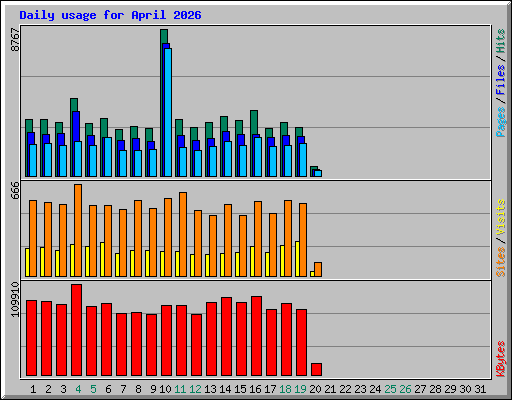The image size is (512, 400).
Task: Click the day 7 axis label
Action: [123, 389]
